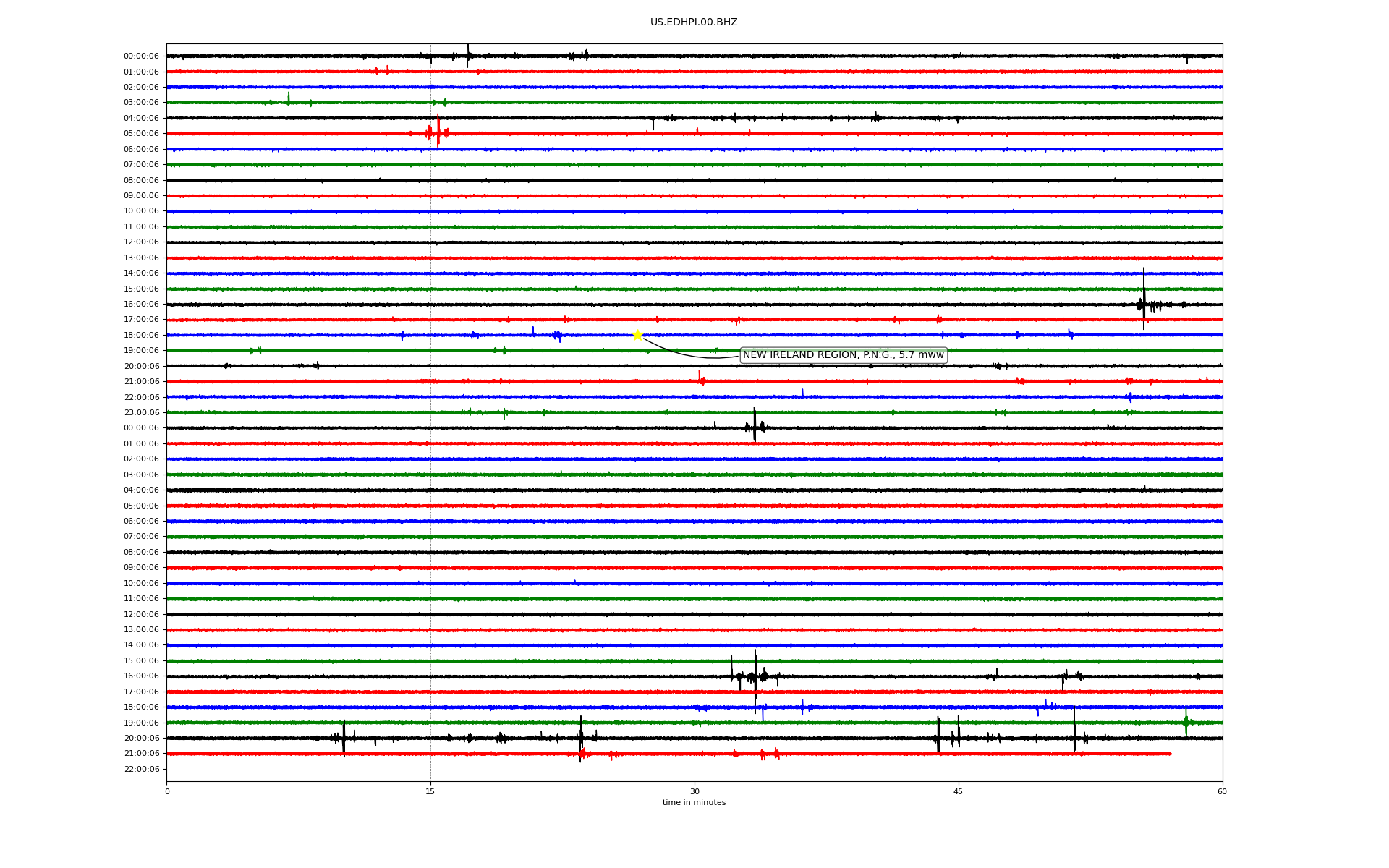Click the red burst on first 05:00:06 trace

(x=437, y=132)
